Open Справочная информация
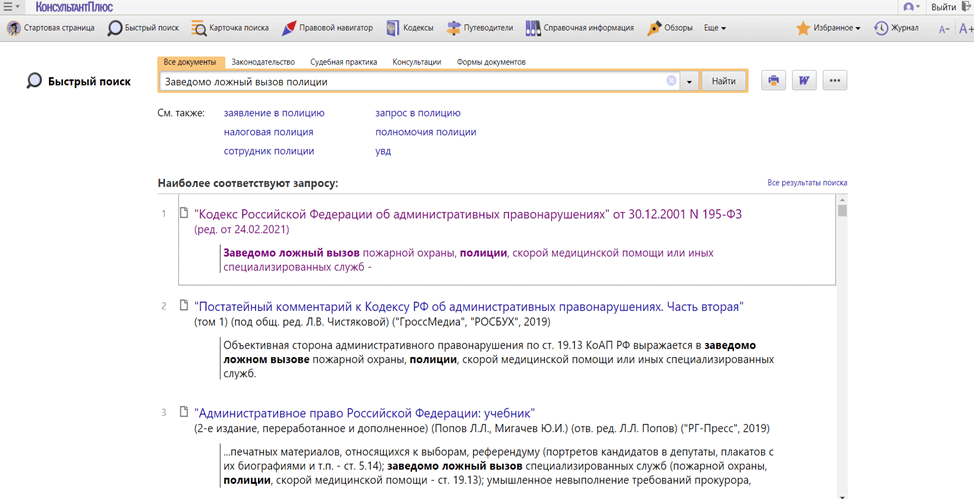974x499 pixels. pyautogui.click(x=580, y=28)
